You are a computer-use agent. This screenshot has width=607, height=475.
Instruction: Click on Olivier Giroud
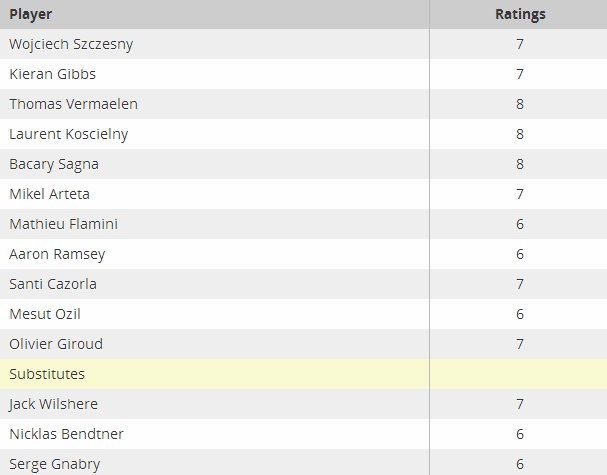point(56,344)
